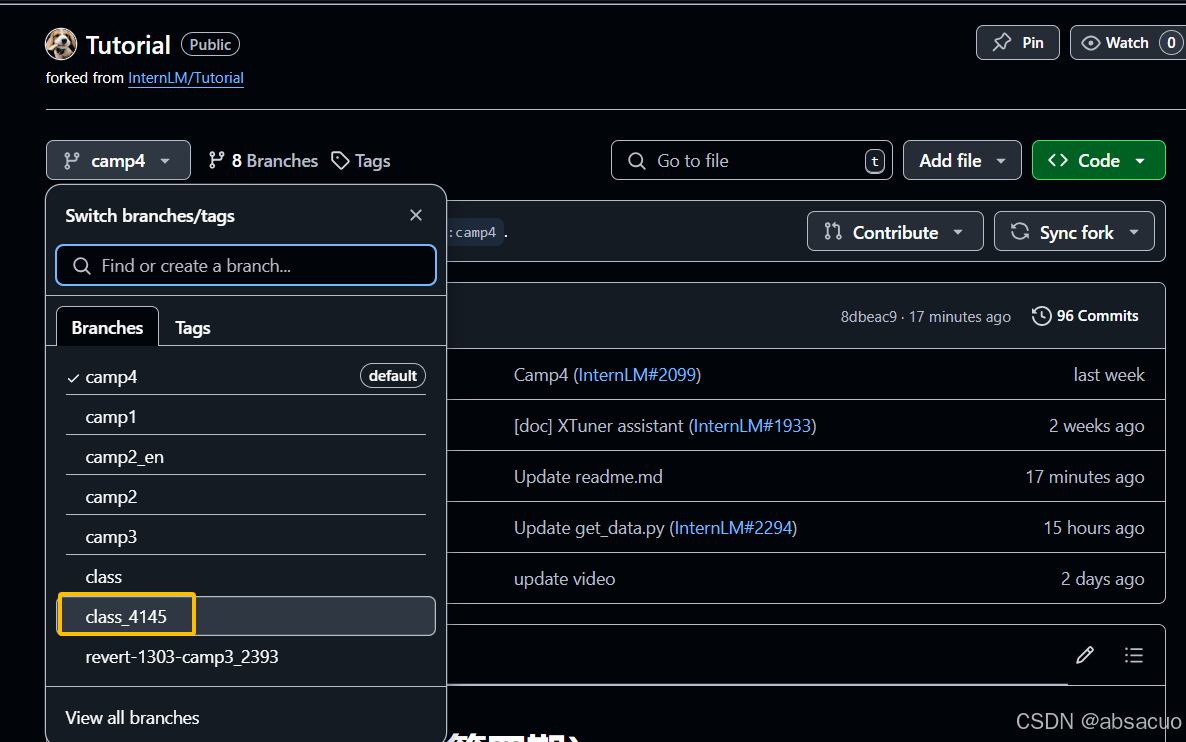The height and width of the screenshot is (742, 1186).
Task: Click the clock icon beside 96 Commits
Action: (1042, 316)
